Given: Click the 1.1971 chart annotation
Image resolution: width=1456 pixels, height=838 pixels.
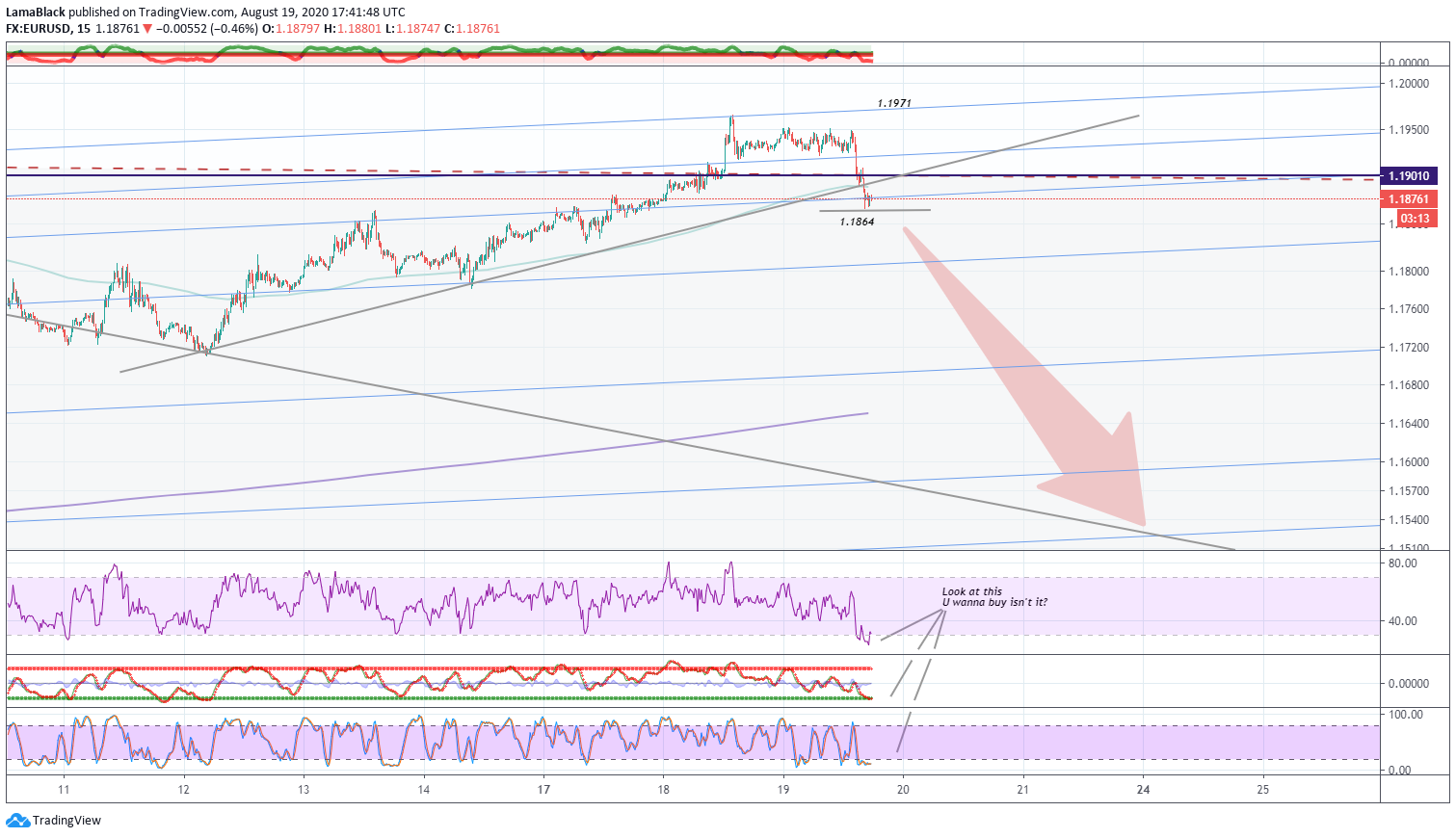Looking at the screenshot, I should click(894, 103).
